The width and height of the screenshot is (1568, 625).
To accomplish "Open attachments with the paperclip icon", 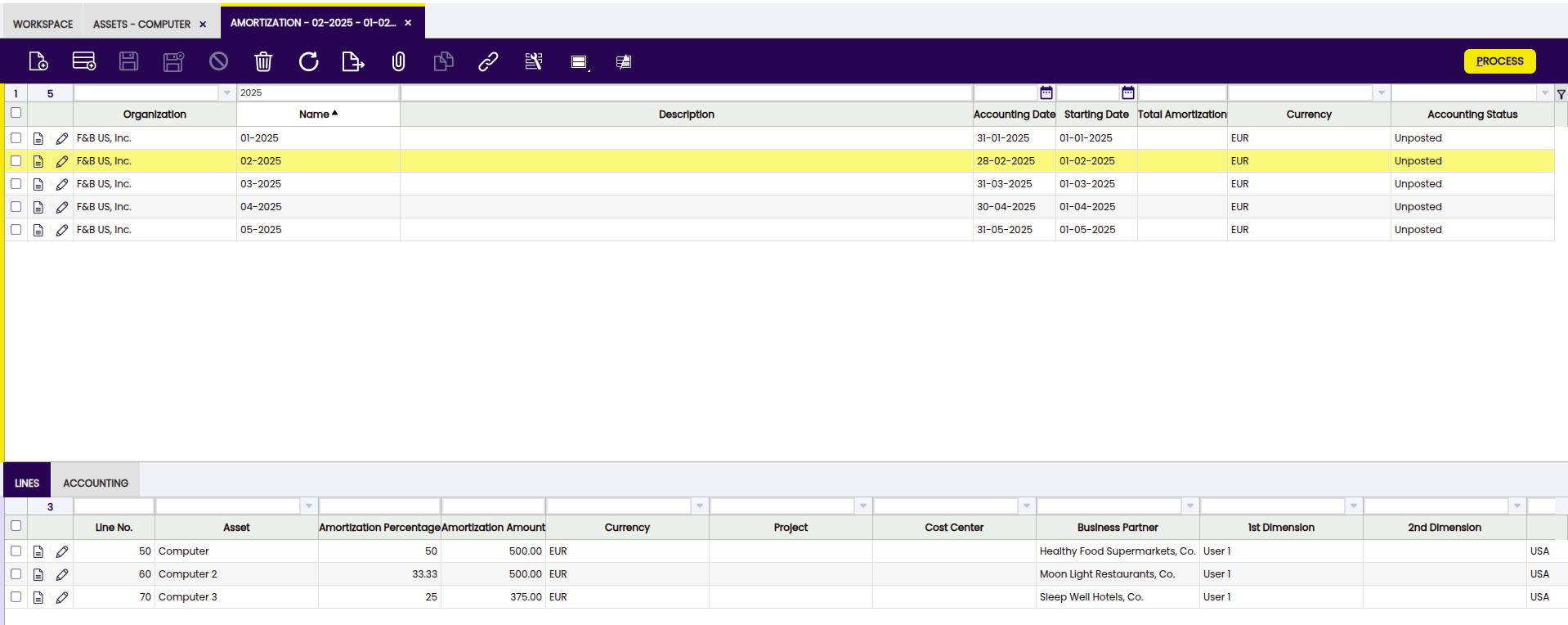I will [398, 61].
